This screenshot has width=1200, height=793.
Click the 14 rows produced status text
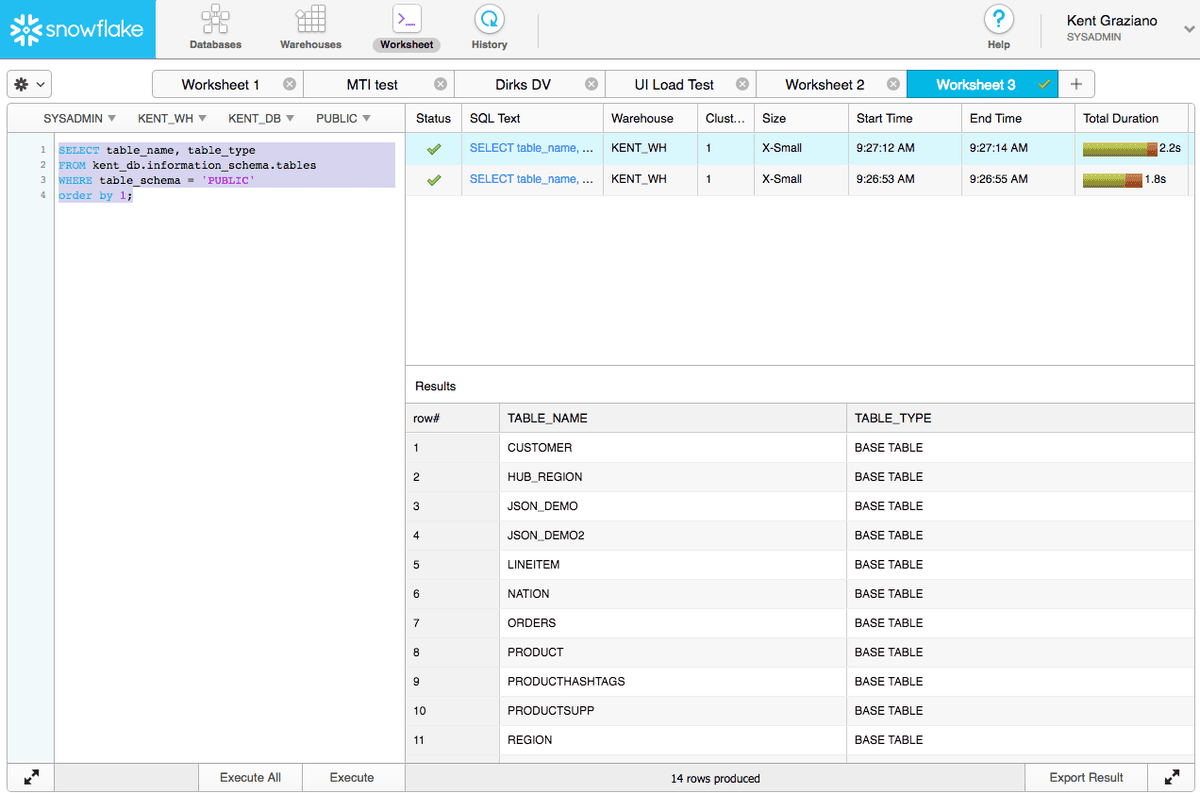click(715, 778)
